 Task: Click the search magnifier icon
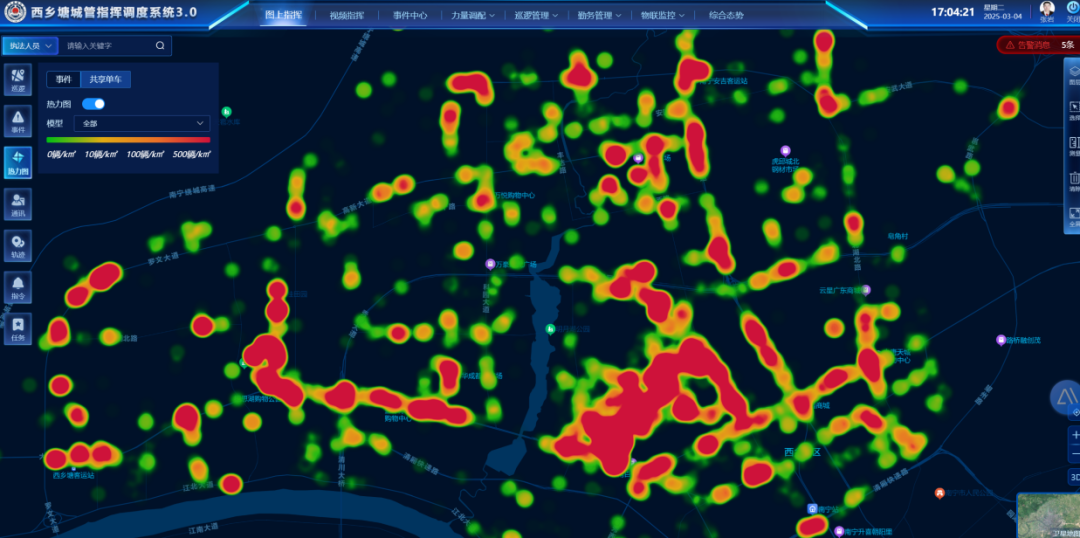(160, 45)
